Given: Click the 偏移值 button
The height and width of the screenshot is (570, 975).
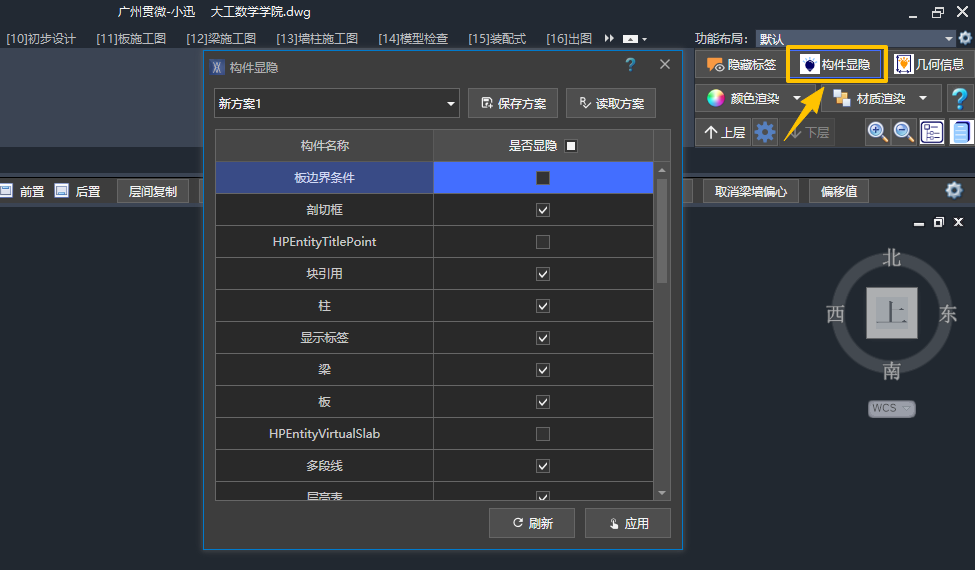Looking at the screenshot, I should click(x=839, y=191).
